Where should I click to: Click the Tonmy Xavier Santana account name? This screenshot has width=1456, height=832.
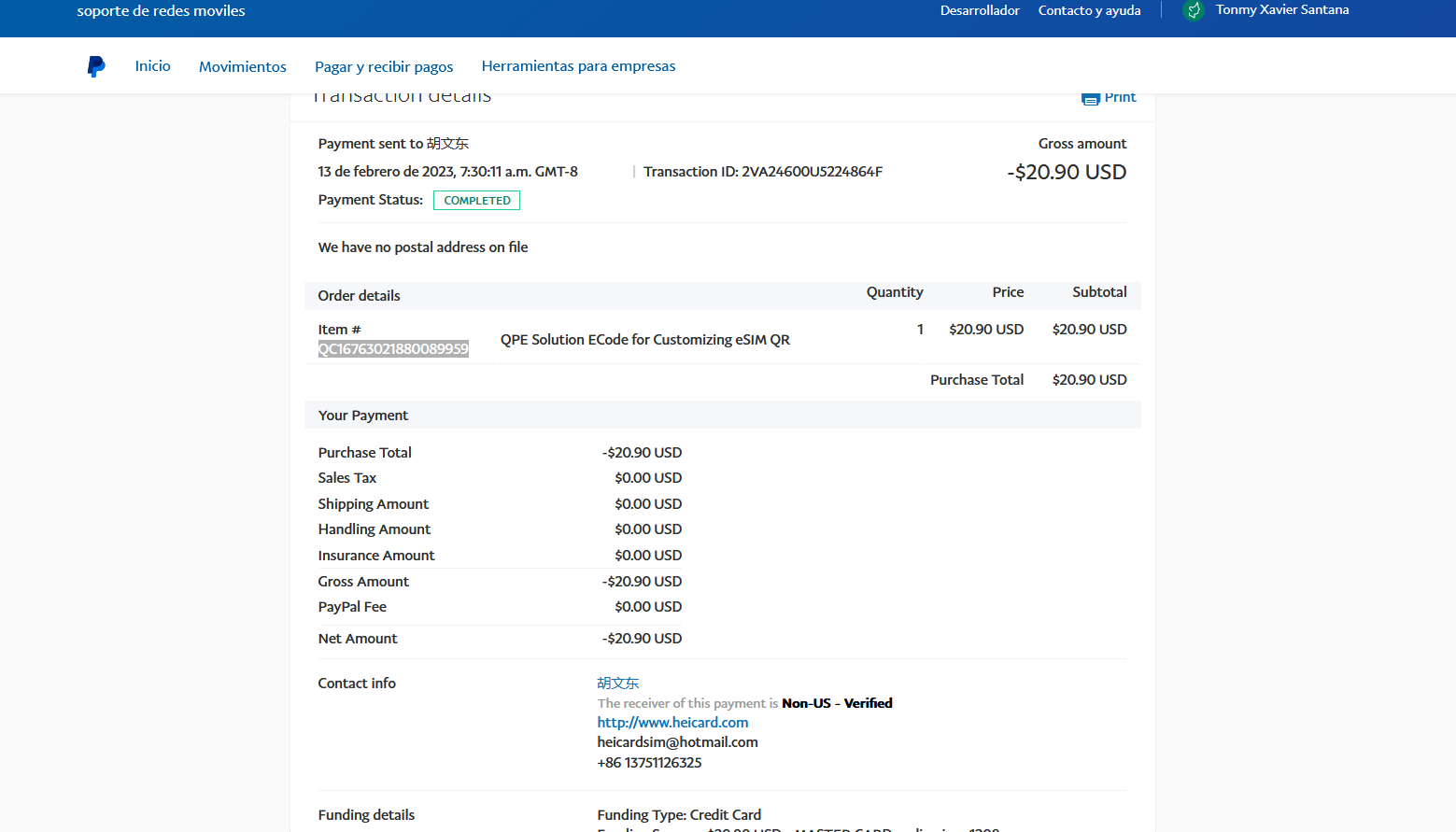(1282, 10)
